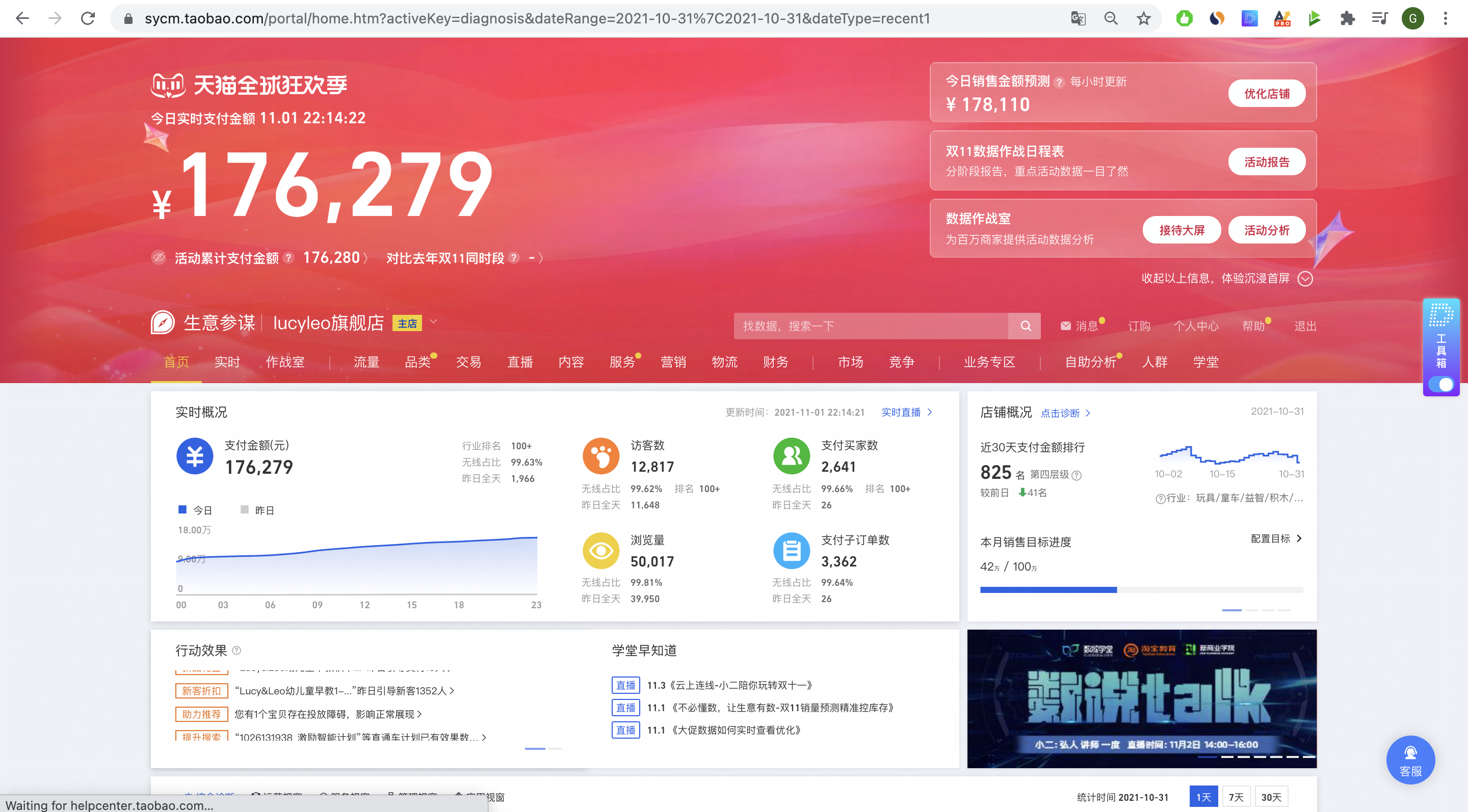Switch to 品类 tab
The image size is (1468, 812).
[x=418, y=362]
